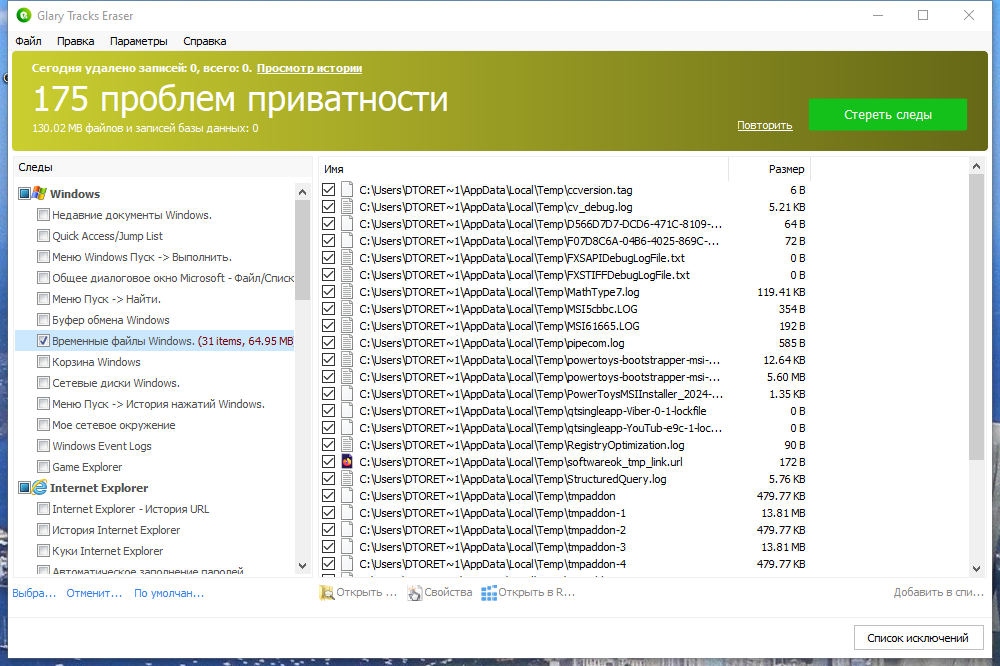Click the document icon of cv_debug.log

tap(347, 207)
